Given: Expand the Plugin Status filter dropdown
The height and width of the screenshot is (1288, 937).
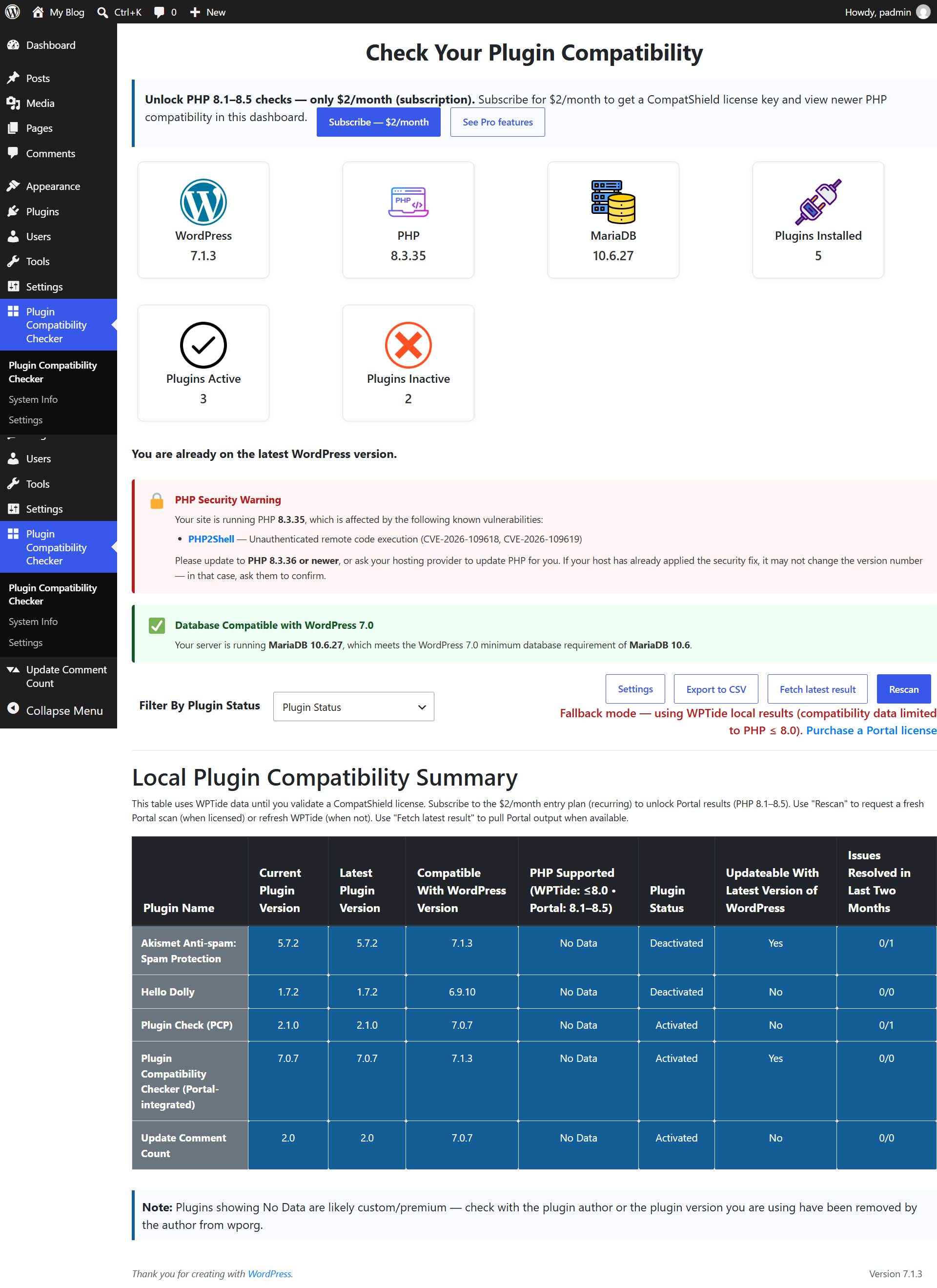Looking at the screenshot, I should (x=354, y=706).
